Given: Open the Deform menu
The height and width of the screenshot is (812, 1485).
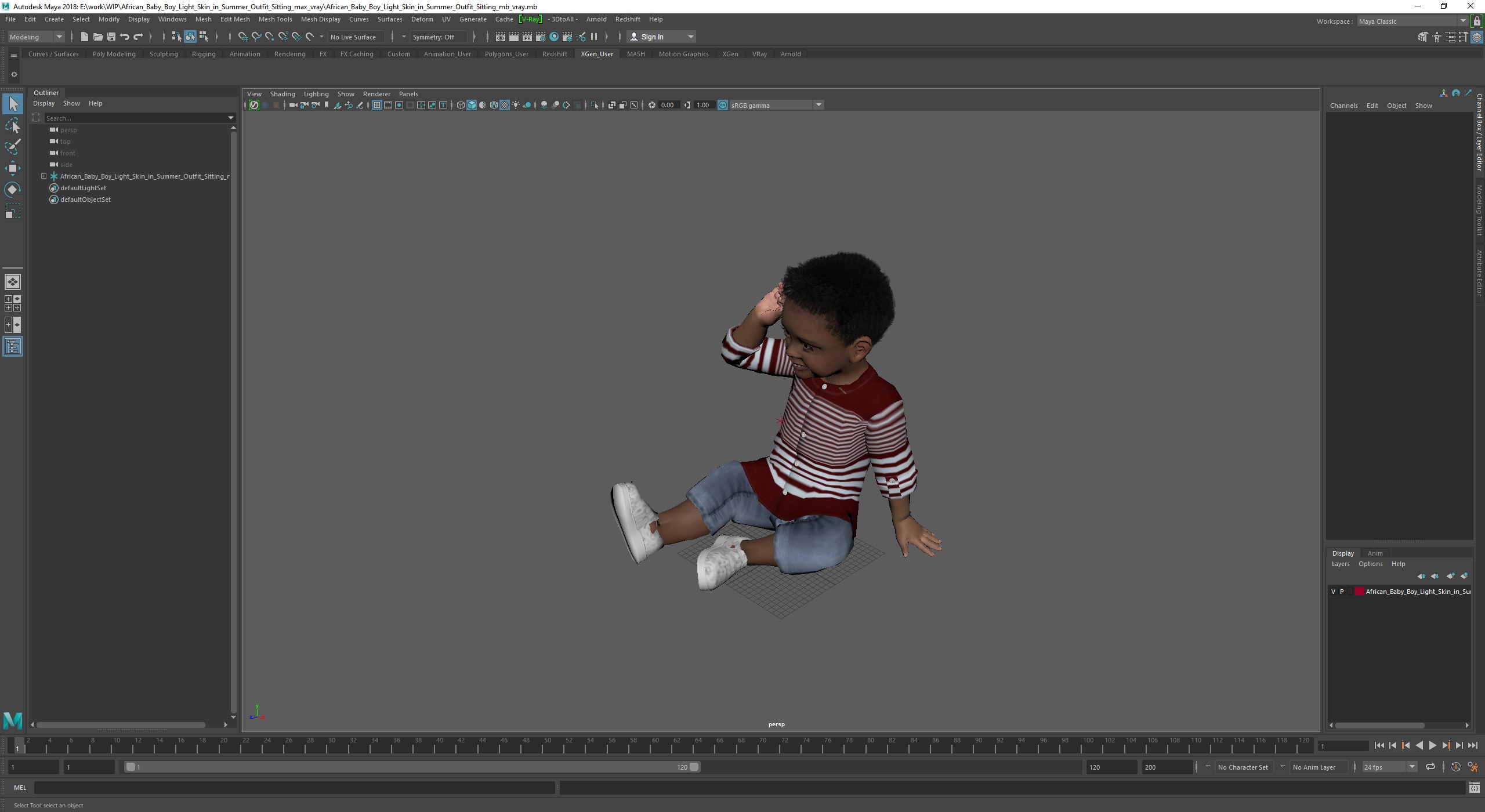Looking at the screenshot, I should click(x=422, y=19).
